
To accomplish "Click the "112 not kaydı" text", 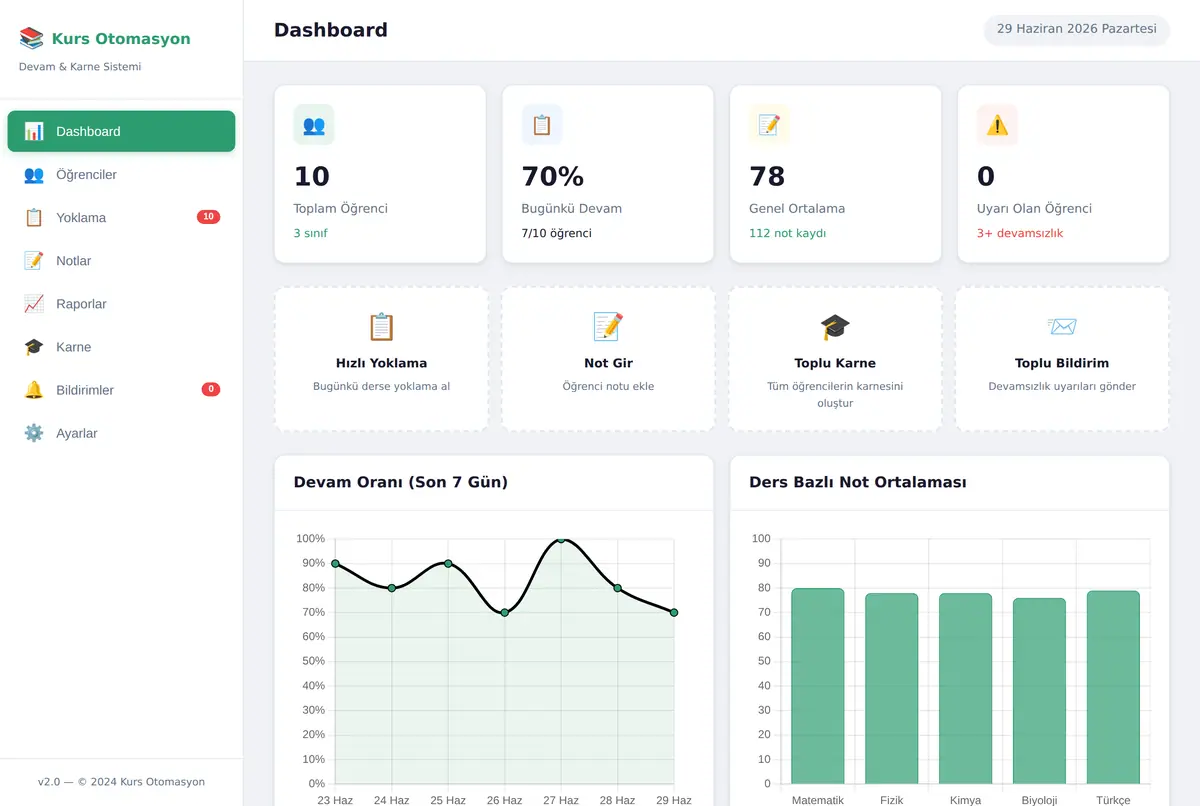I will (787, 233).
